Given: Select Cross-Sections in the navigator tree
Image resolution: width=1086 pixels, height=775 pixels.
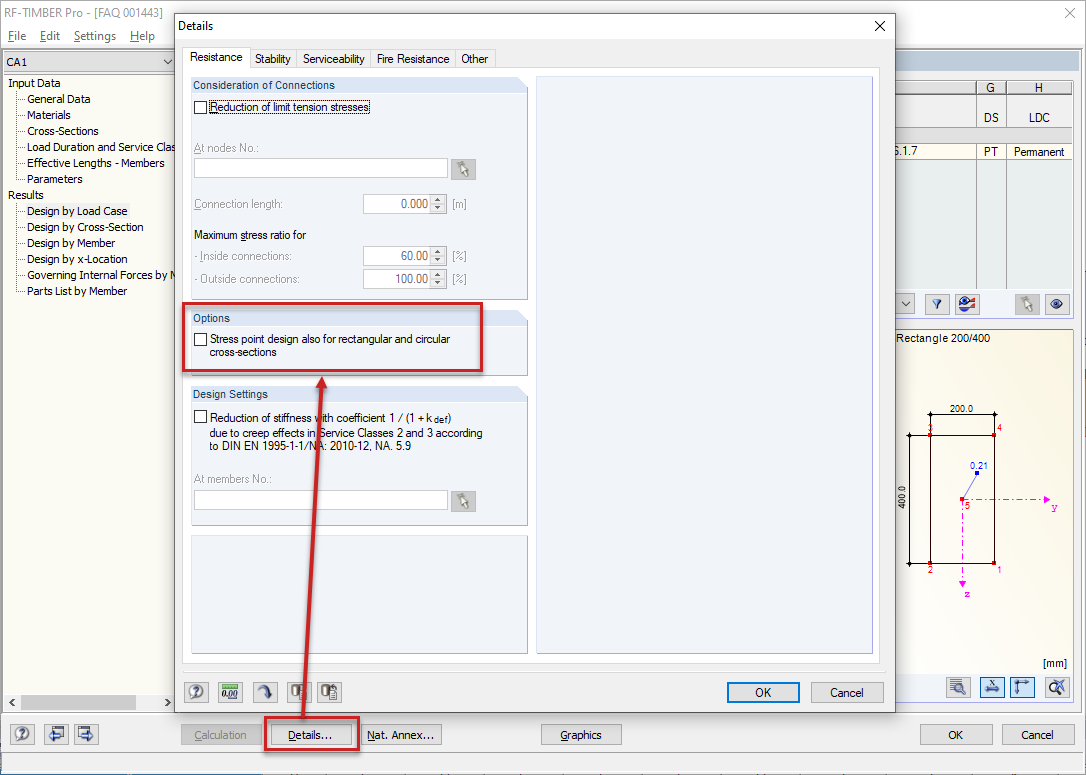Looking at the screenshot, I should pyautogui.click(x=63, y=131).
